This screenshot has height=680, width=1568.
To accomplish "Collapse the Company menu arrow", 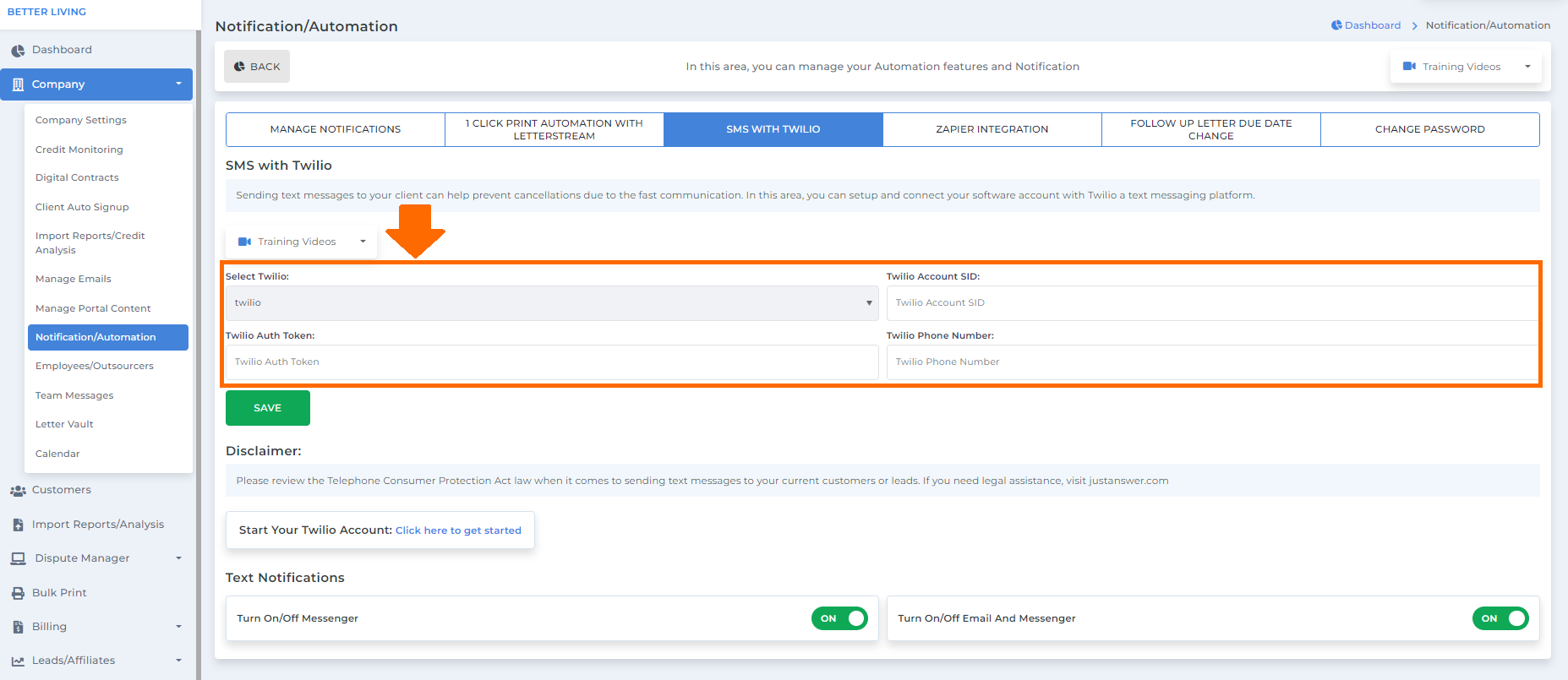I will click(178, 84).
